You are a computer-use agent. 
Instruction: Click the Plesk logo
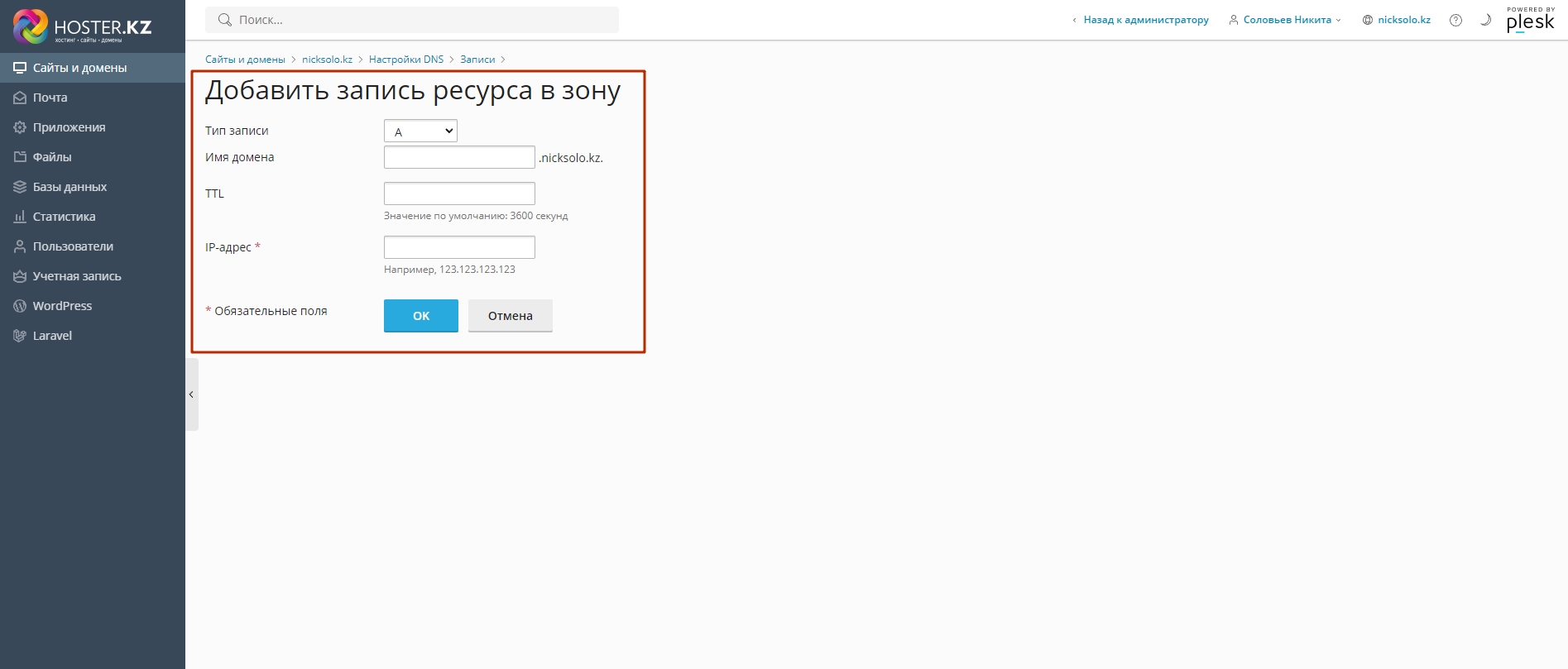pyautogui.click(x=1530, y=21)
